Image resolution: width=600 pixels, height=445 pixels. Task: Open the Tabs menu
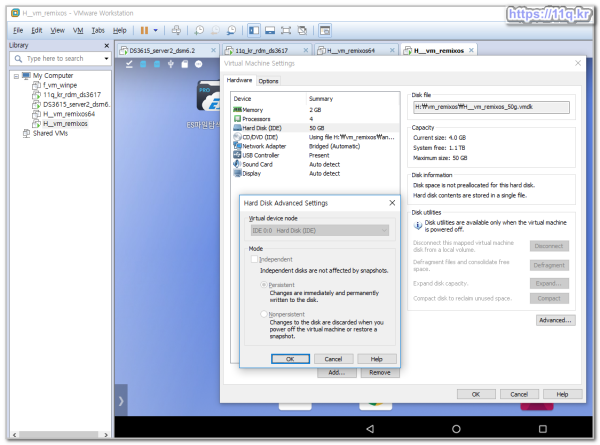[98, 30]
